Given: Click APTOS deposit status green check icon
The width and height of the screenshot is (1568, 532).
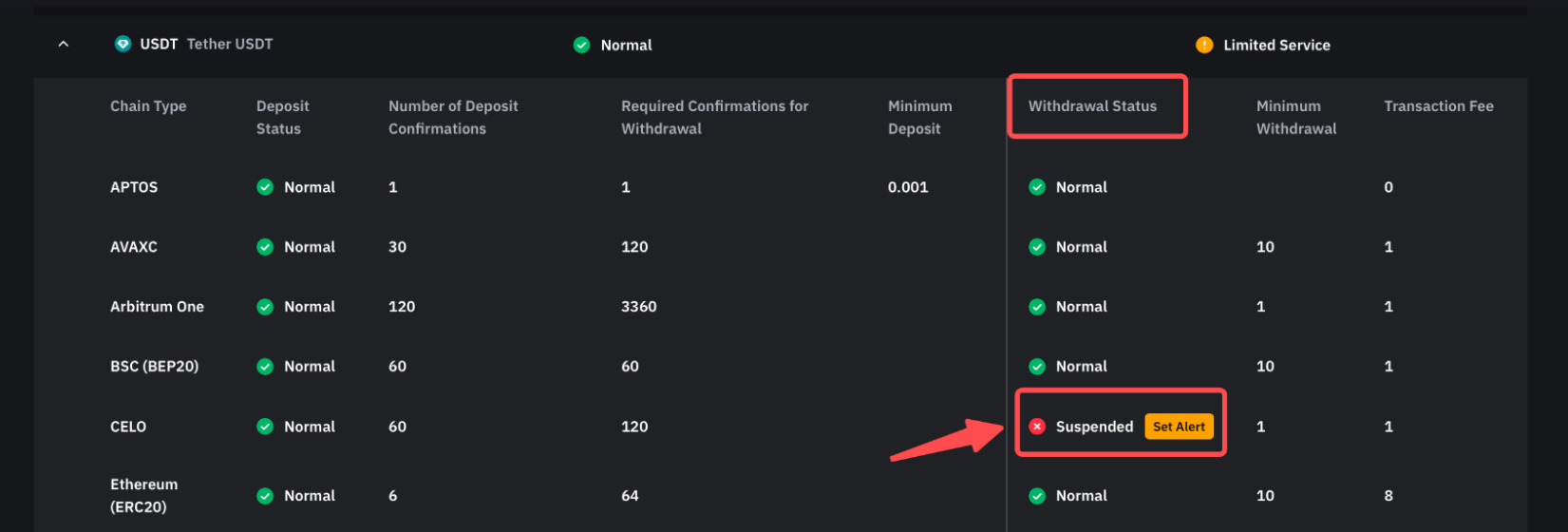Looking at the screenshot, I should click(x=265, y=187).
